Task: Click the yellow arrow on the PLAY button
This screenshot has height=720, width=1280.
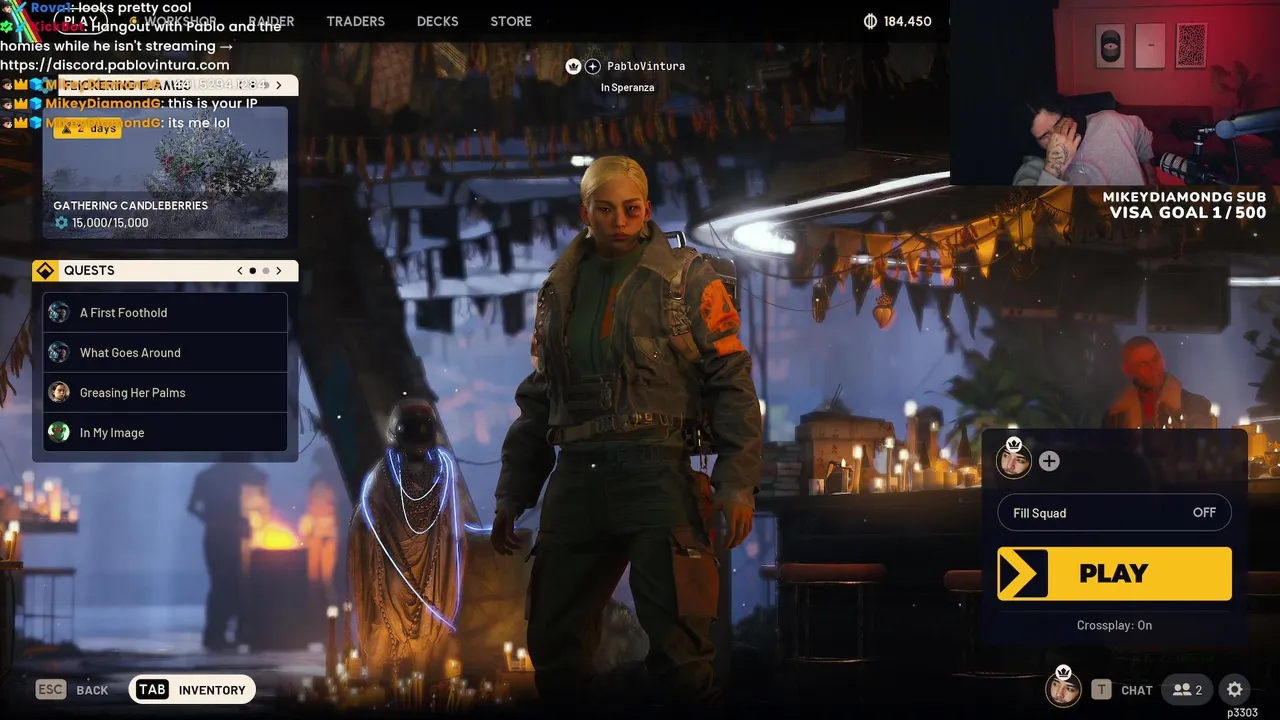Action: click(x=1023, y=573)
